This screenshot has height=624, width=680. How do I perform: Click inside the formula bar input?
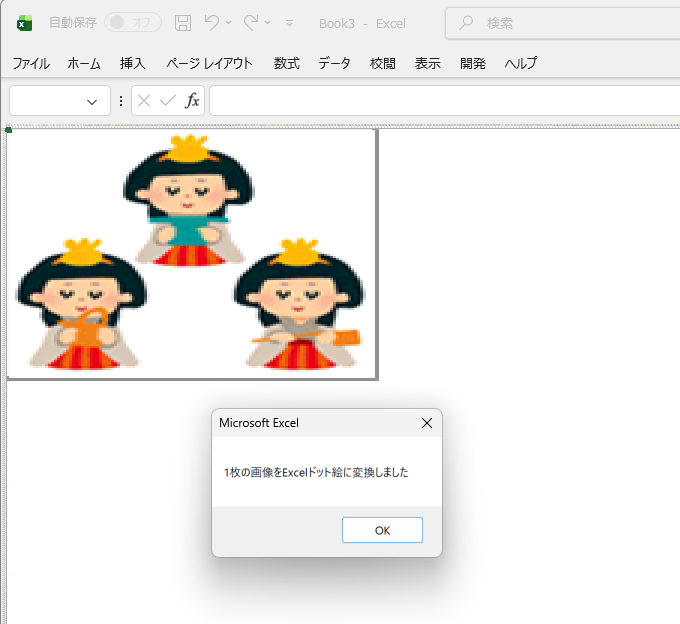(x=440, y=101)
